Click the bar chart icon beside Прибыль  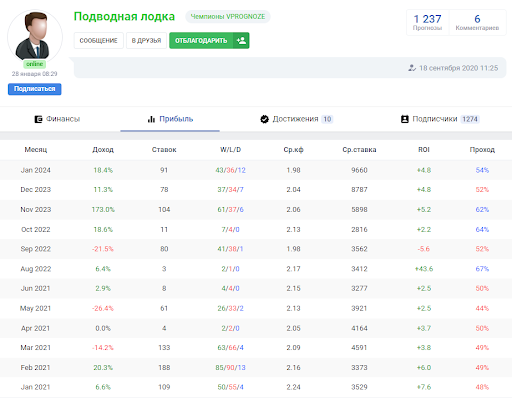tap(151, 119)
